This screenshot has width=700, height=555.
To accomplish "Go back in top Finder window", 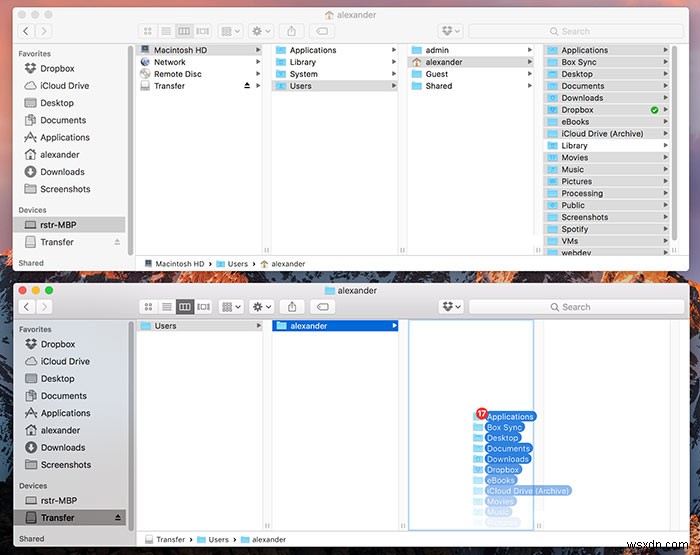I will click(26, 31).
